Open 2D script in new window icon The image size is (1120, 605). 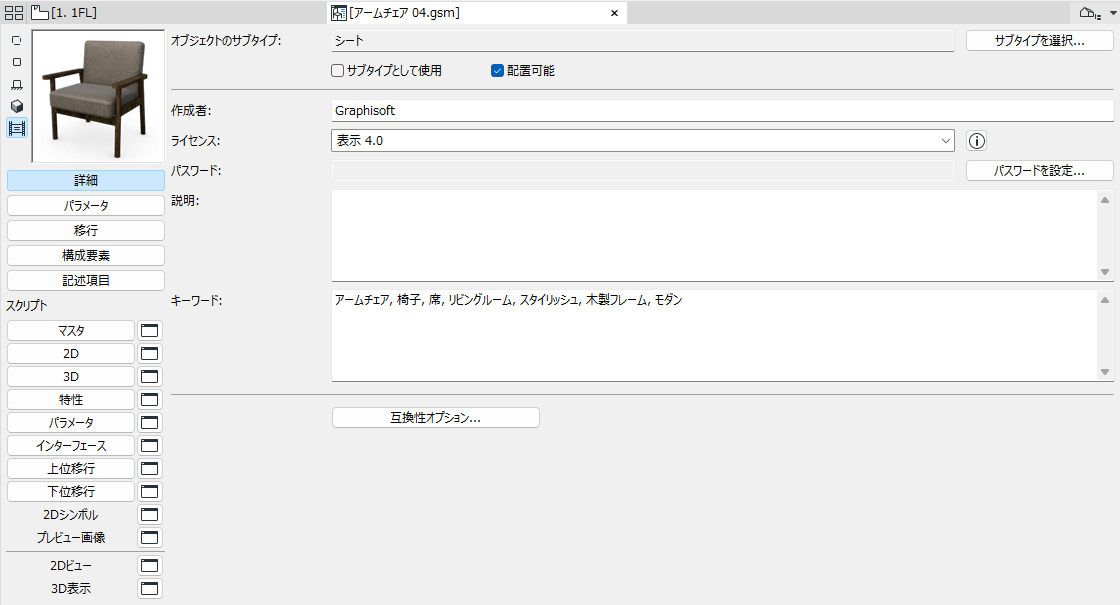point(149,354)
